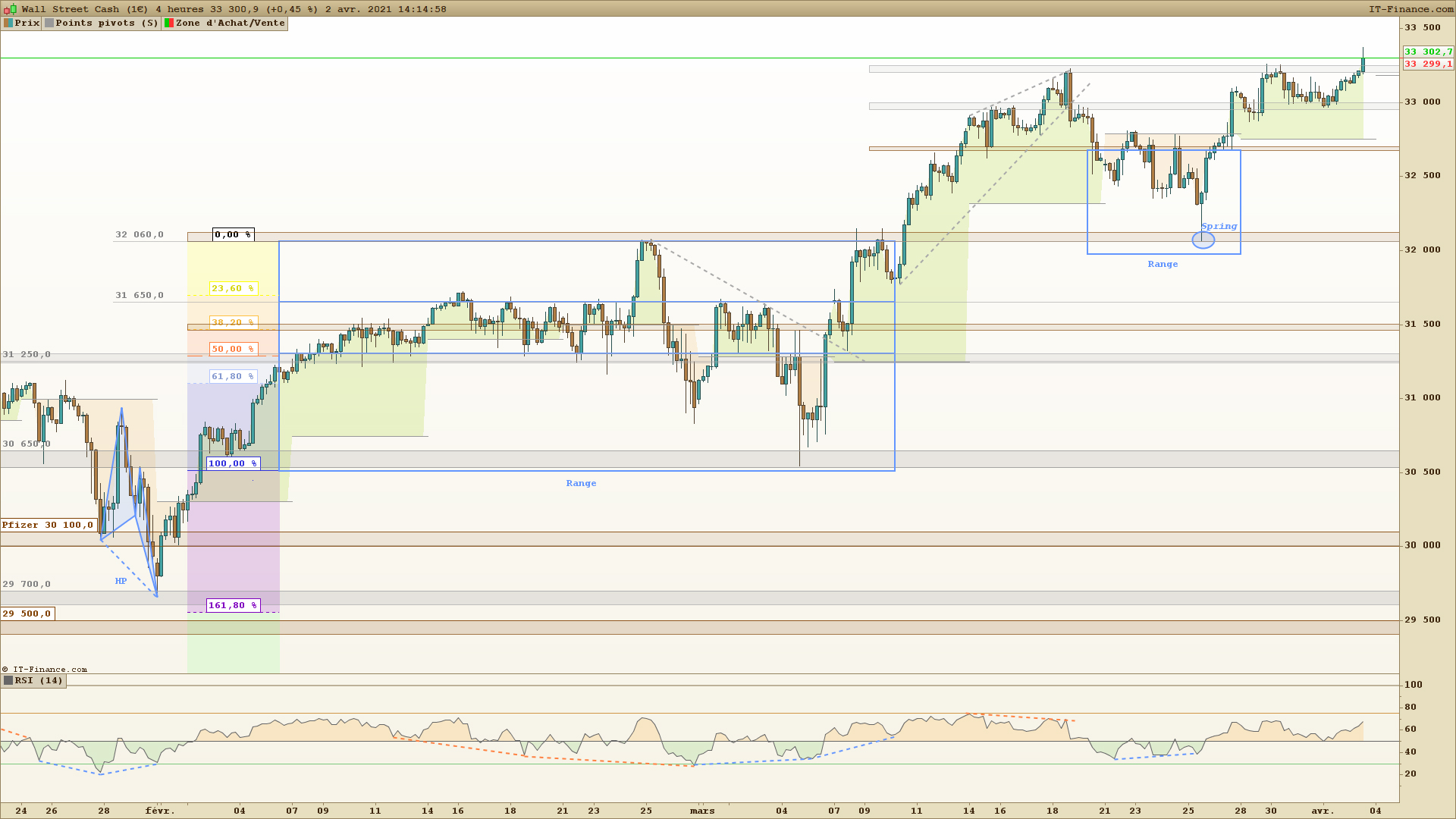Open the RSI (14) indicator label
The width and height of the screenshot is (1456, 819).
click(x=39, y=681)
